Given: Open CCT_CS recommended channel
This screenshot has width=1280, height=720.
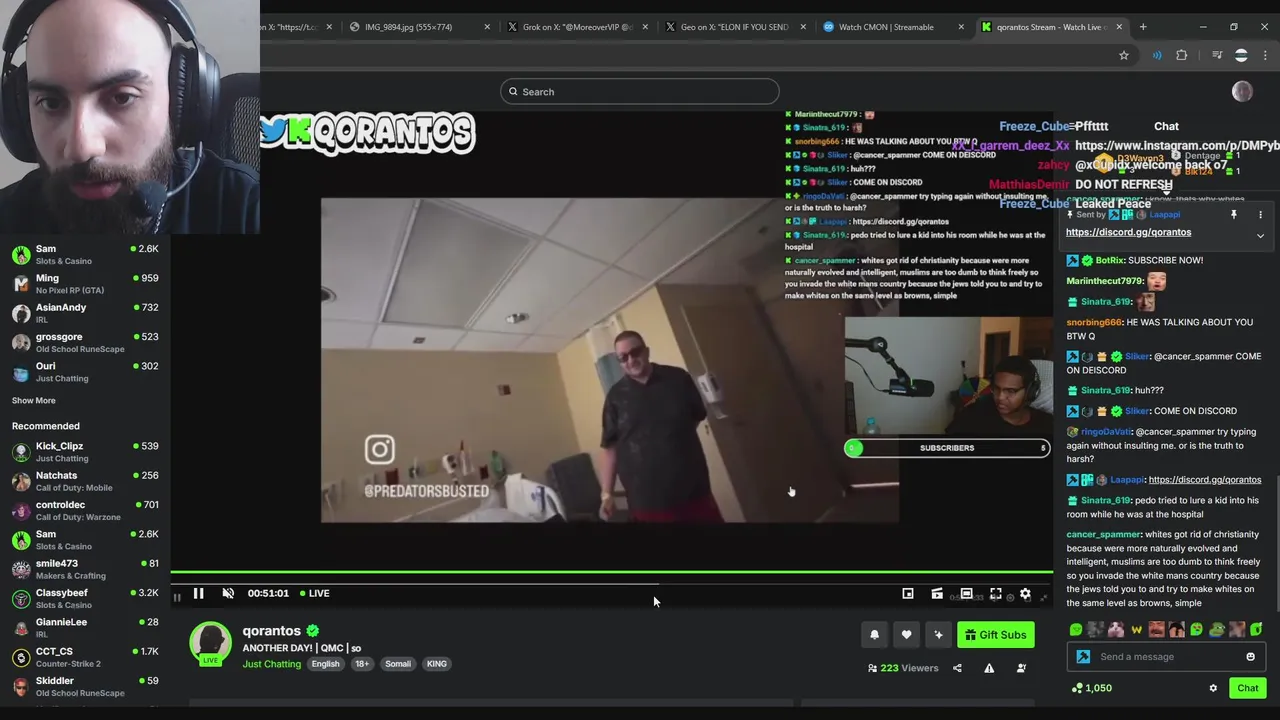Looking at the screenshot, I should pyautogui.click(x=85, y=657).
